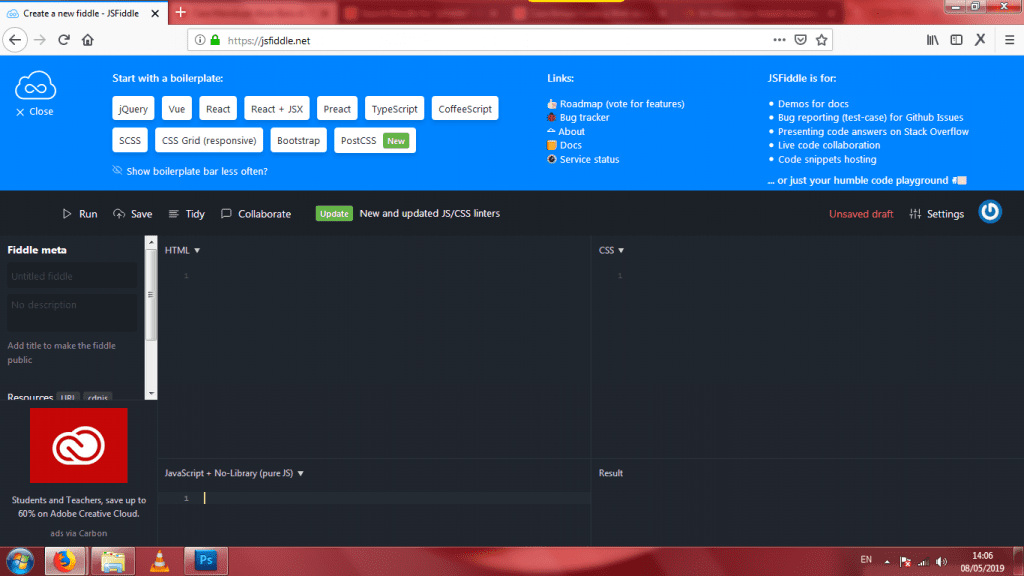Reload the page
The height and width of the screenshot is (576, 1024).
click(63, 40)
